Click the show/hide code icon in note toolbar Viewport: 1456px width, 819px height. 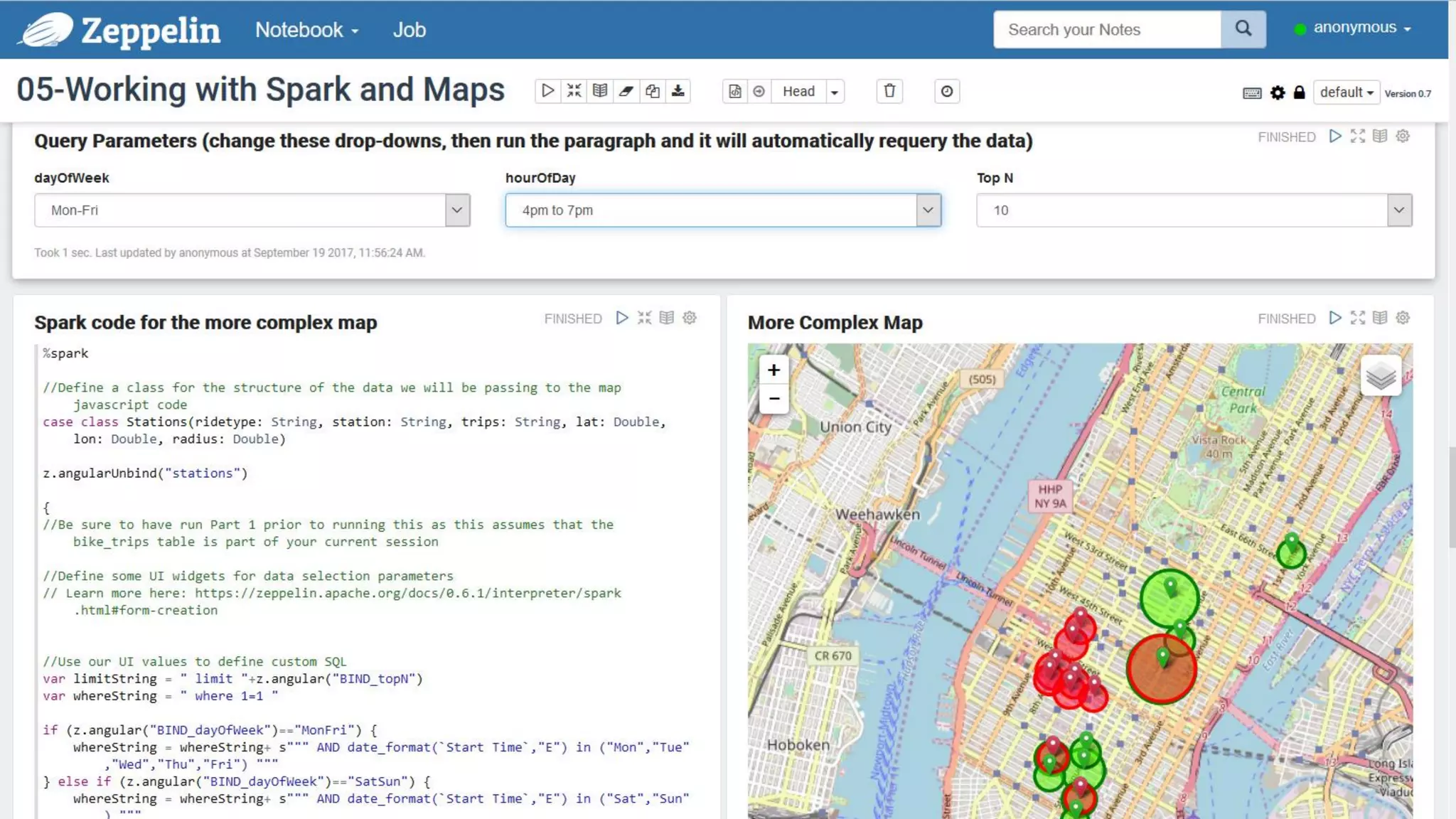(574, 91)
